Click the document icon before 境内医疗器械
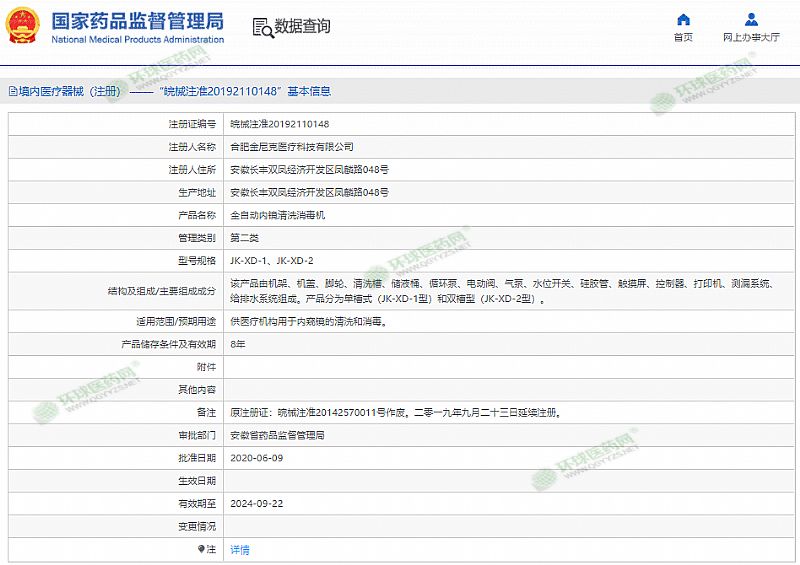 tap(12, 91)
